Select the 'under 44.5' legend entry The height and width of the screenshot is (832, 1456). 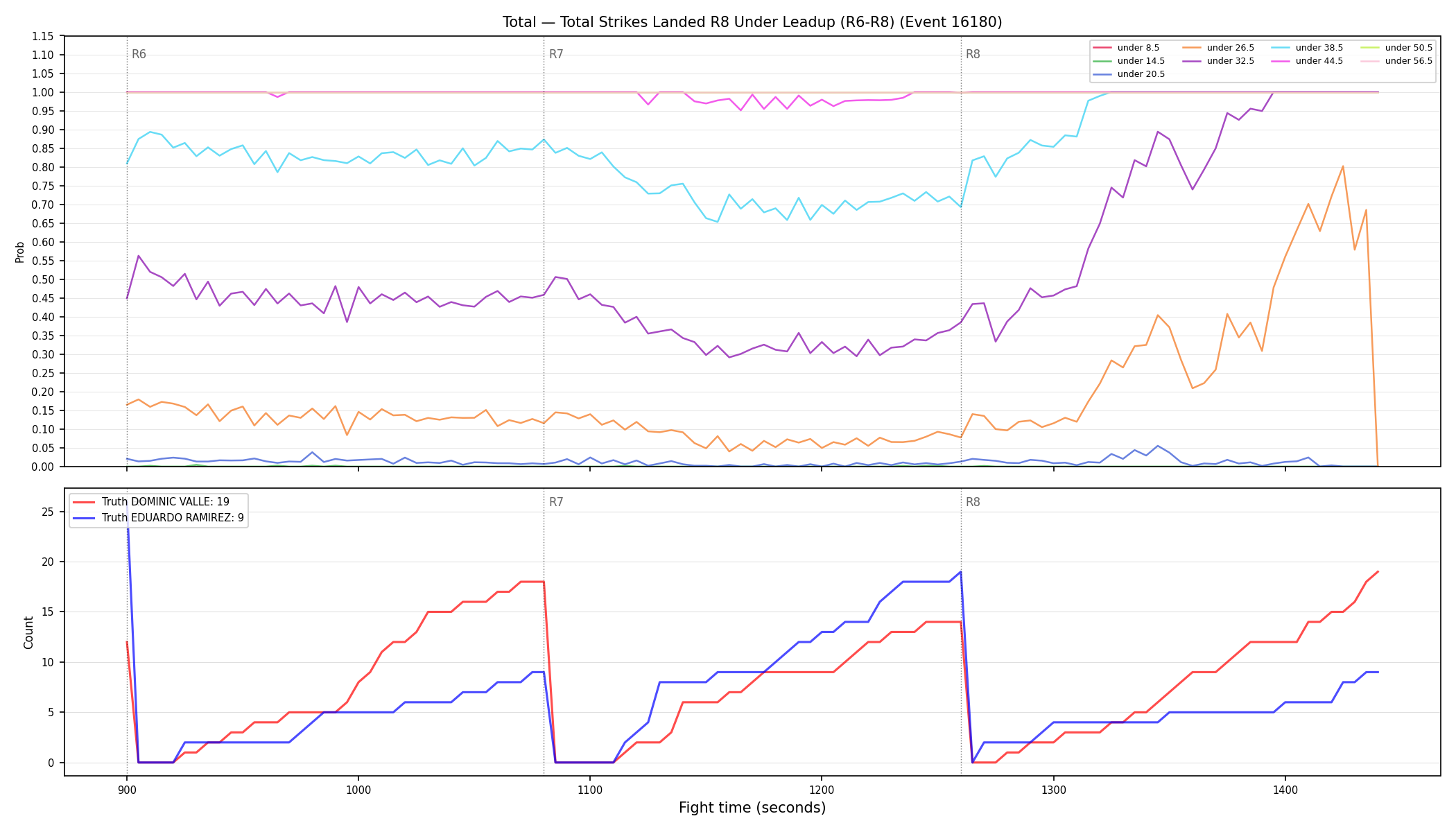click(x=1307, y=61)
